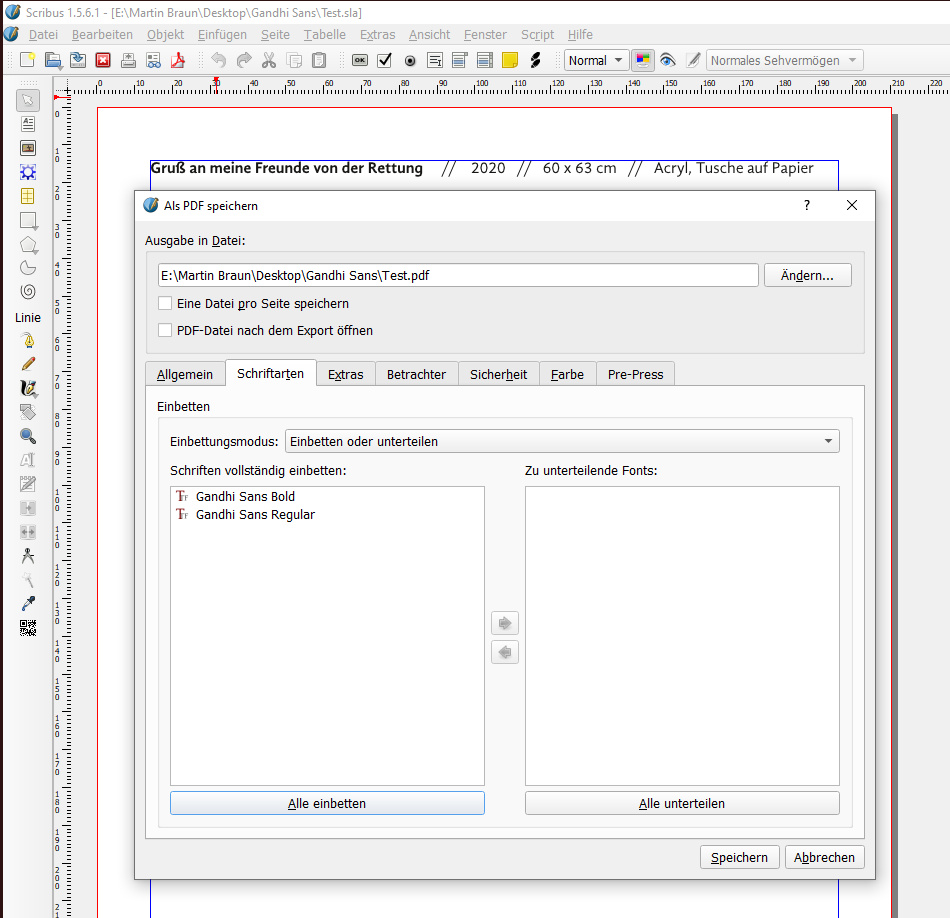The width and height of the screenshot is (950, 918).
Task: Select the Table tool in sidebar
Action: pyautogui.click(x=28, y=196)
